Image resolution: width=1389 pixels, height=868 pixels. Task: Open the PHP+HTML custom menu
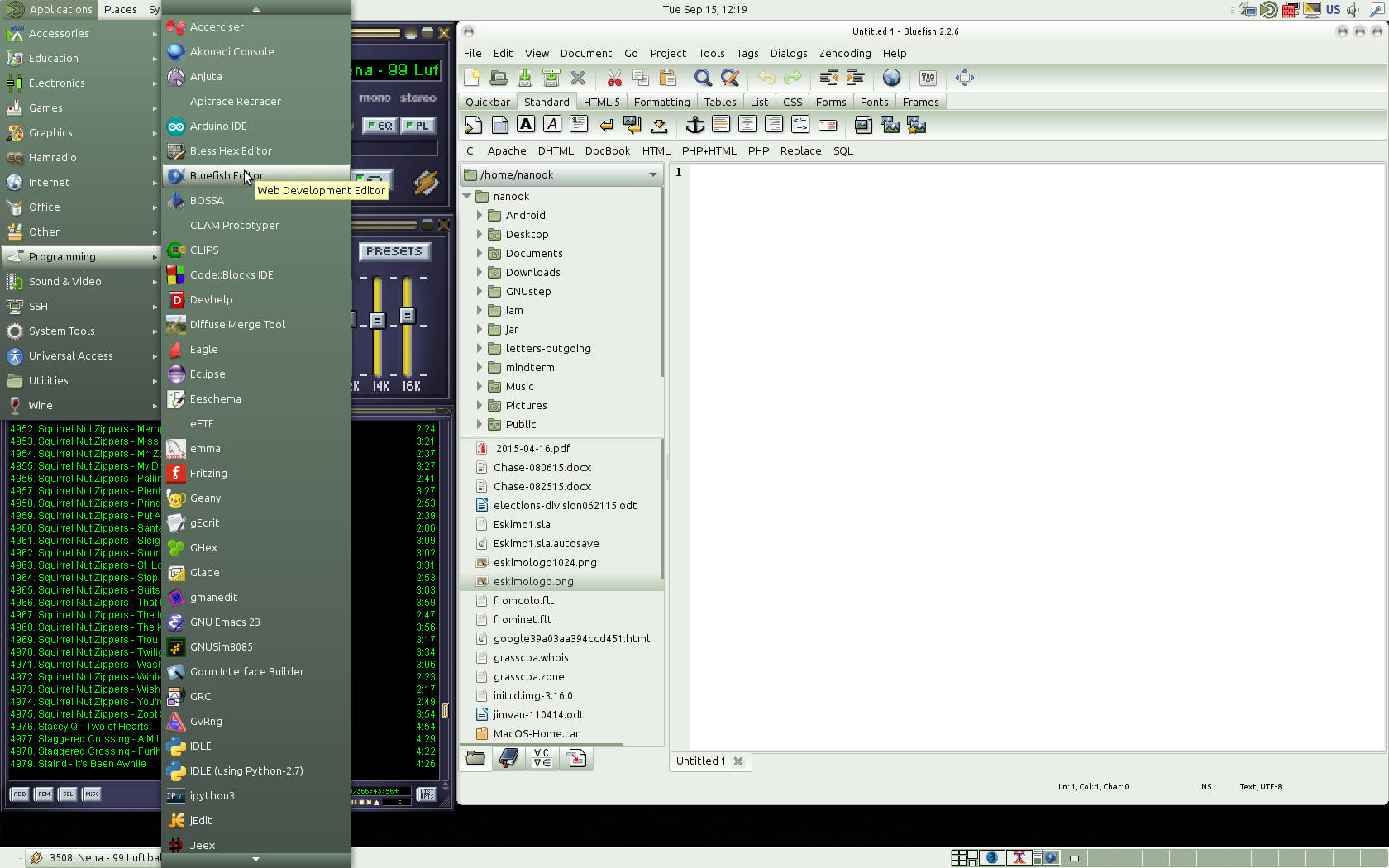click(x=709, y=150)
